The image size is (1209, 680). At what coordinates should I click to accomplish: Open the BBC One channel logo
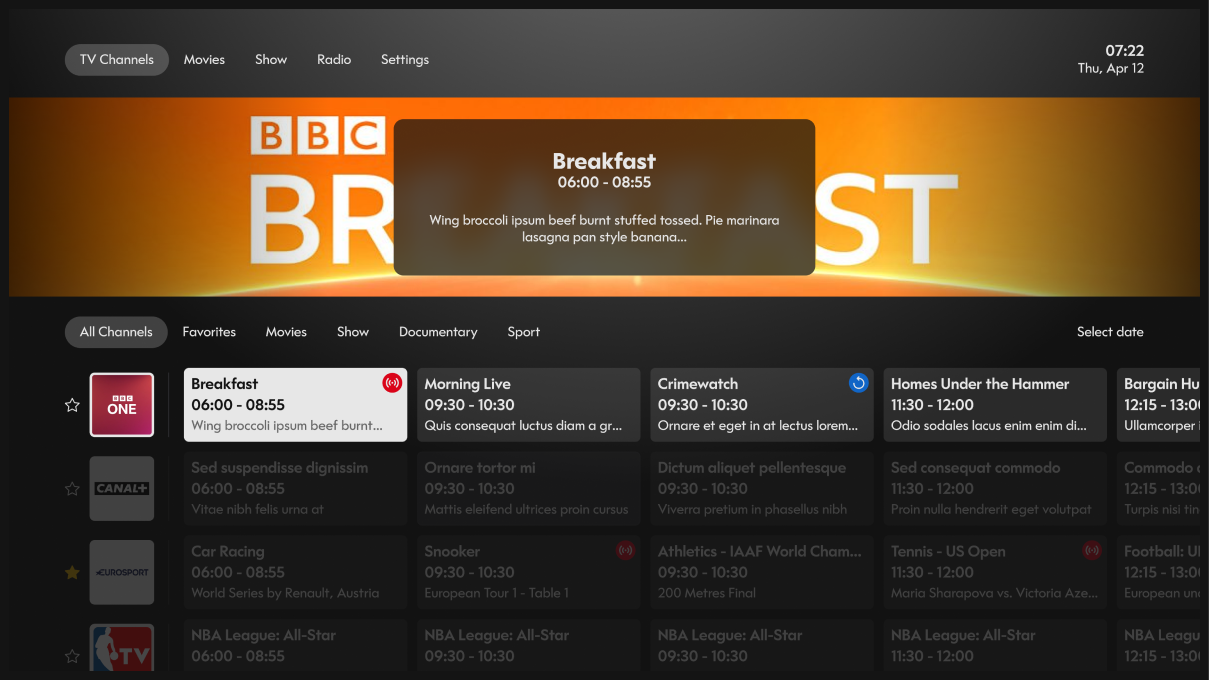point(122,405)
